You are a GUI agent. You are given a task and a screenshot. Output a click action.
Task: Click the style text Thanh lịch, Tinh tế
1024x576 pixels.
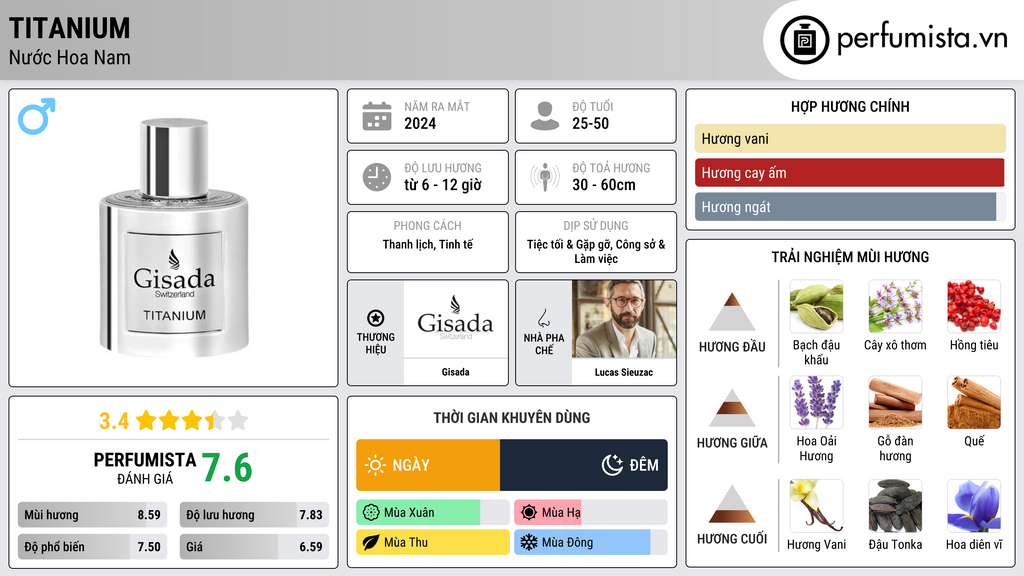[x=428, y=244]
